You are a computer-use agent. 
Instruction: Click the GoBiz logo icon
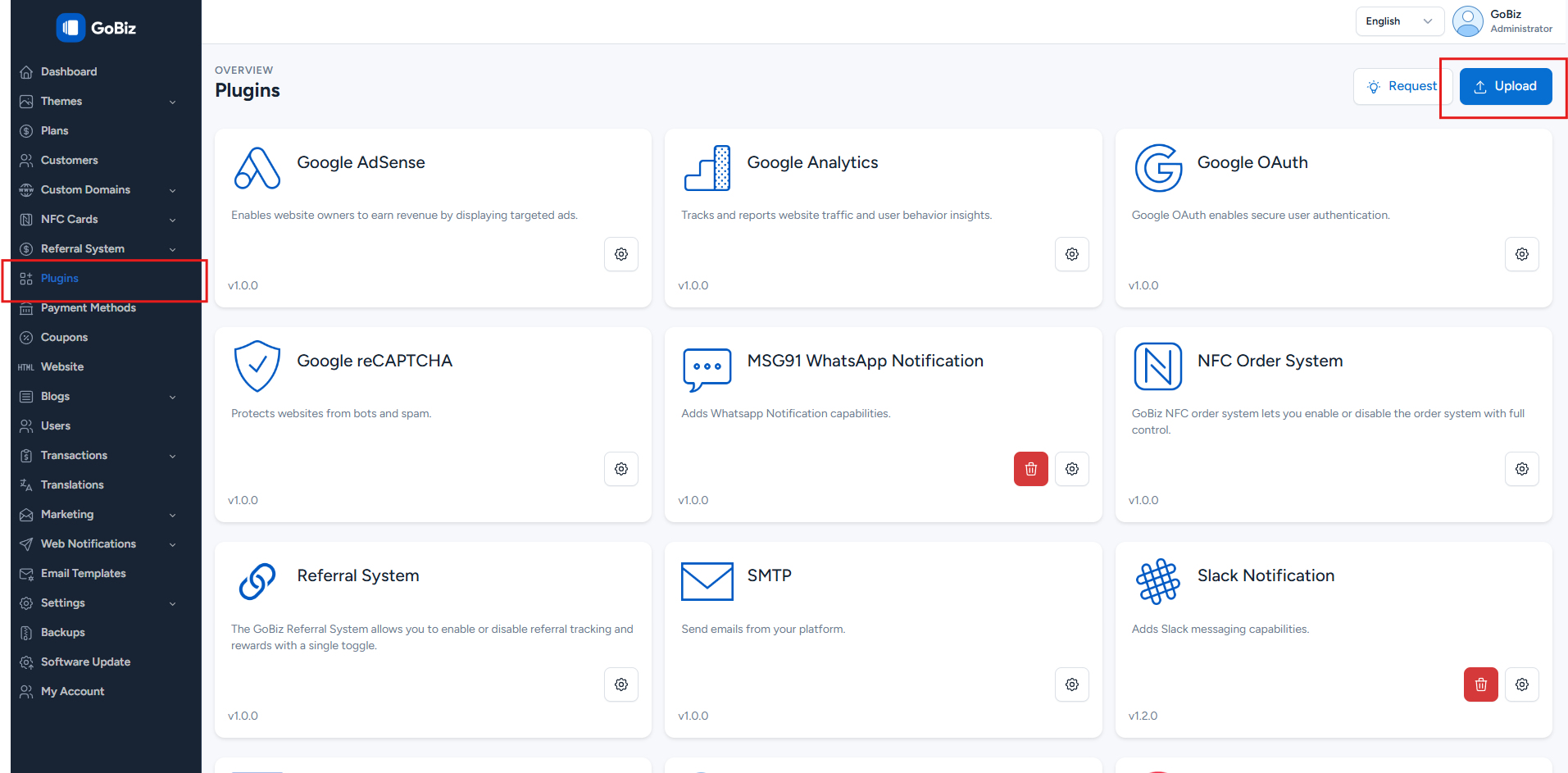(x=70, y=28)
